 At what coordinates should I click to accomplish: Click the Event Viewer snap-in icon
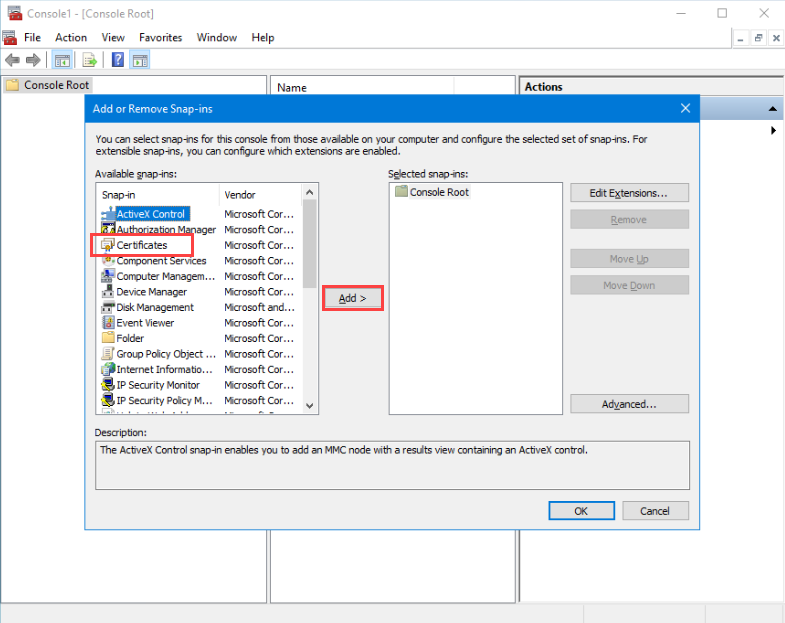coord(108,323)
